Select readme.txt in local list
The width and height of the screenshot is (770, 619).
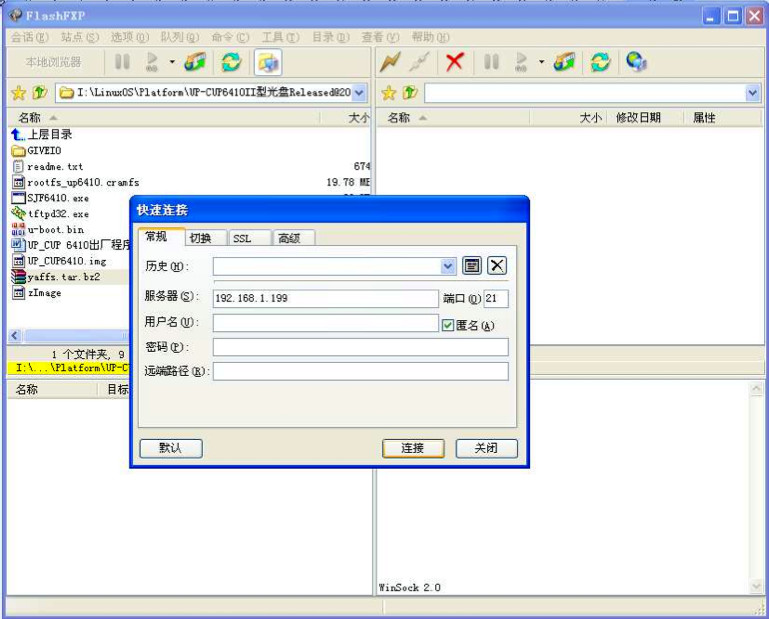(48, 166)
